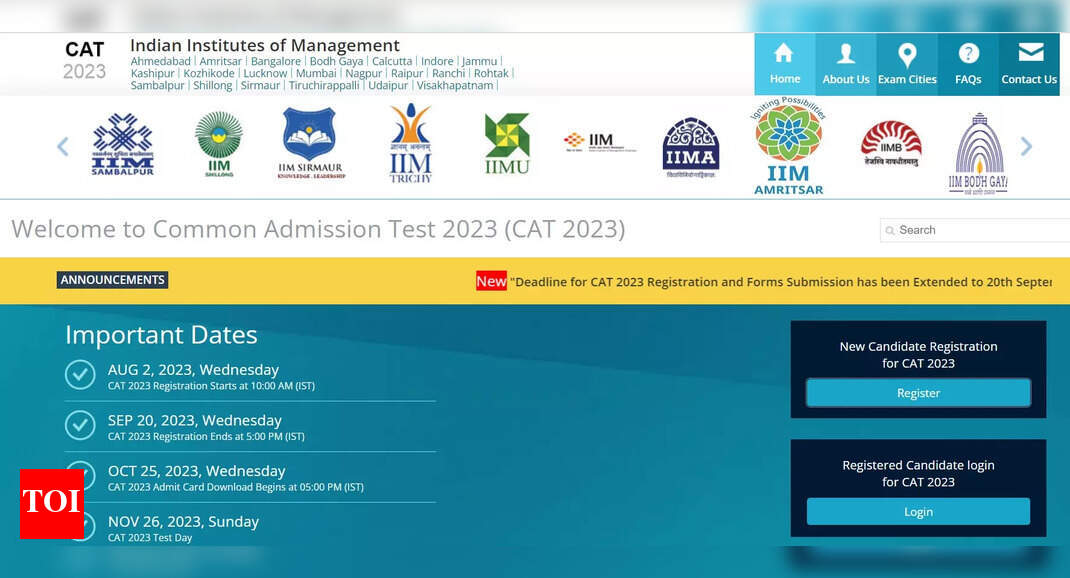Select the IIMA Ahmedabad logo
1070x578 pixels.
(x=691, y=147)
